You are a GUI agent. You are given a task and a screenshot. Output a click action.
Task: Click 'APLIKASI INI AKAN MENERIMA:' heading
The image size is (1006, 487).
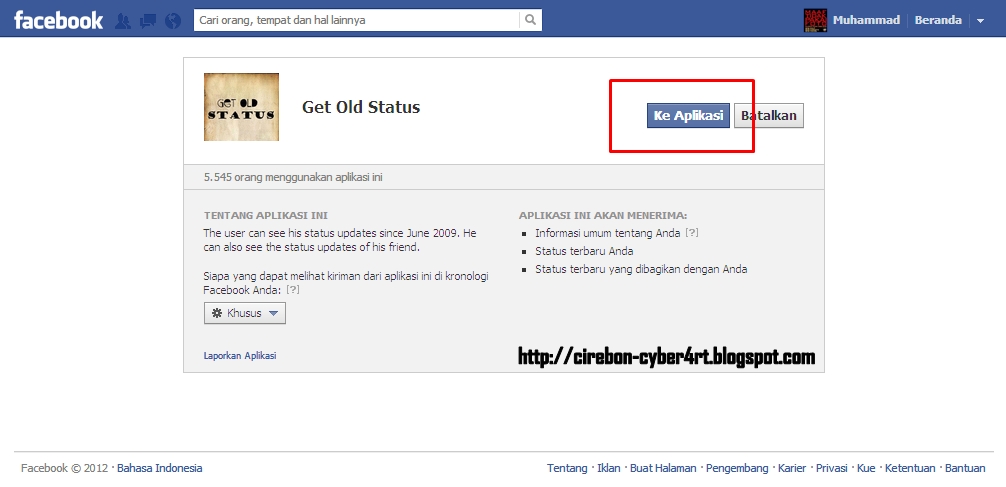tap(603, 216)
